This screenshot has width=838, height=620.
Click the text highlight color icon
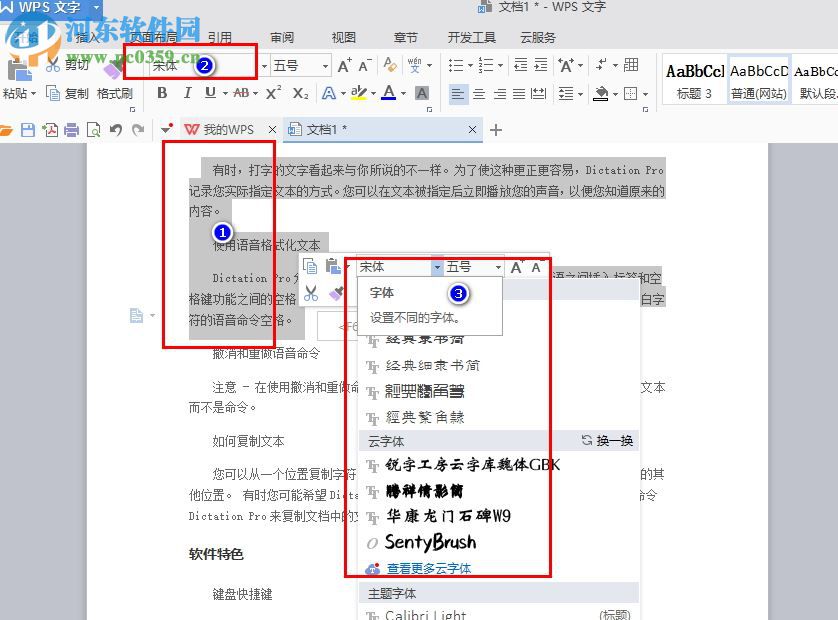point(357,92)
